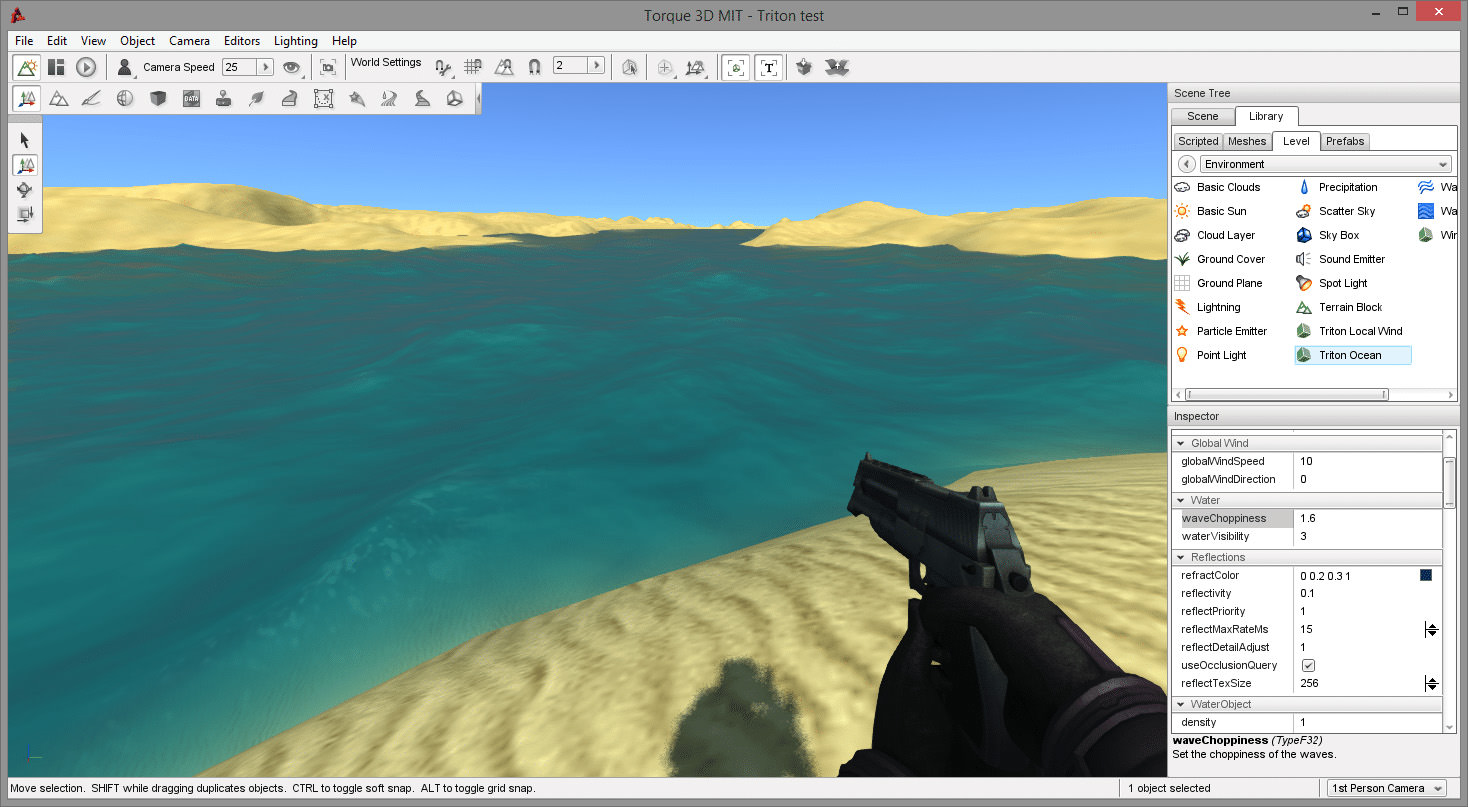Image resolution: width=1468 pixels, height=807 pixels.
Task: Collapse the Global Wind section
Action: [1181, 443]
